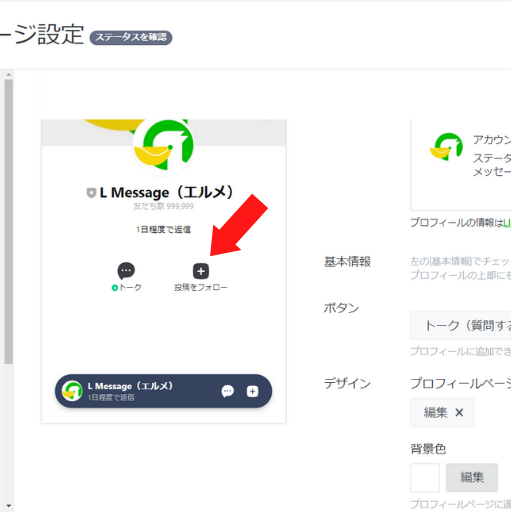Image resolution: width=512 pixels, height=512 pixels.
Task: Select the デザイン section label
Action: point(347,383)
